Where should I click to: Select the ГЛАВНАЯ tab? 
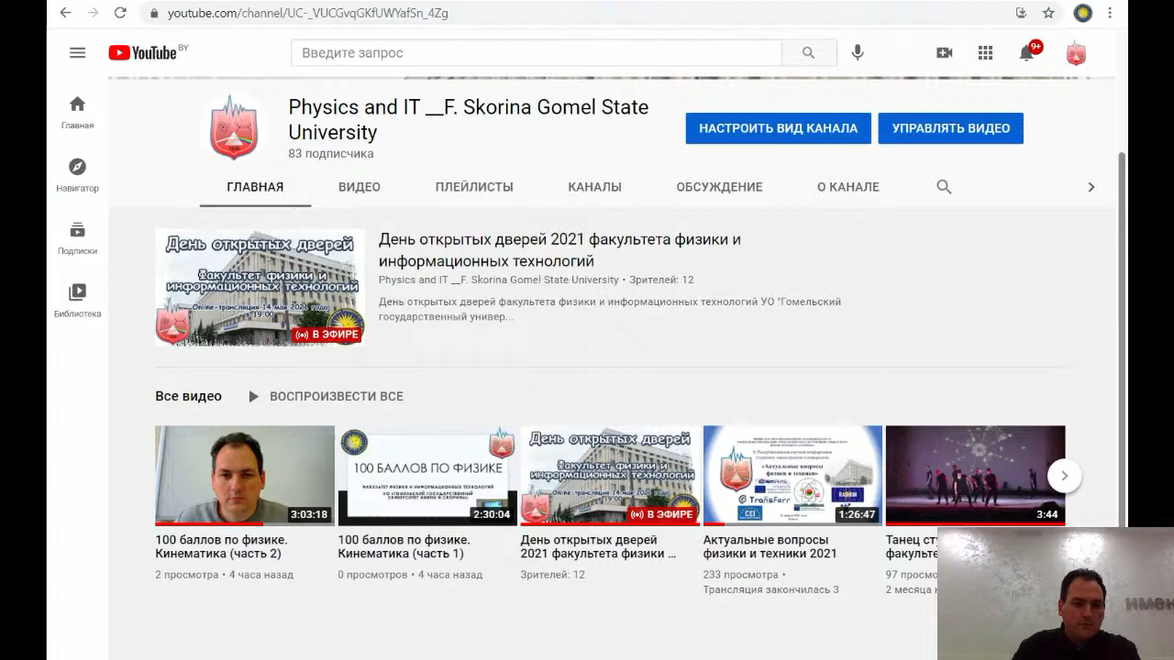tap(255, 187)
